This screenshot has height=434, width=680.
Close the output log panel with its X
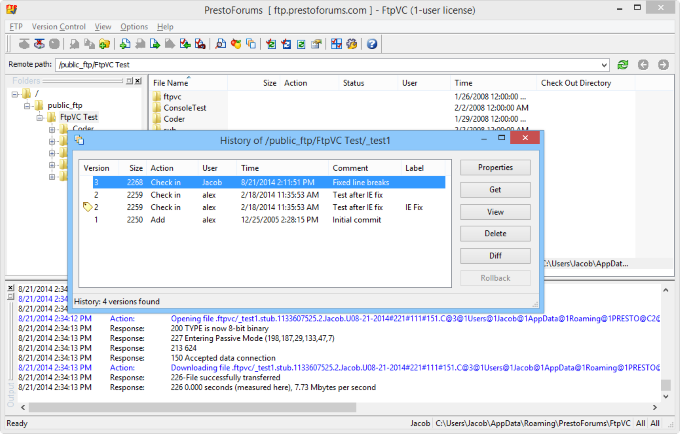click(11, 288)
